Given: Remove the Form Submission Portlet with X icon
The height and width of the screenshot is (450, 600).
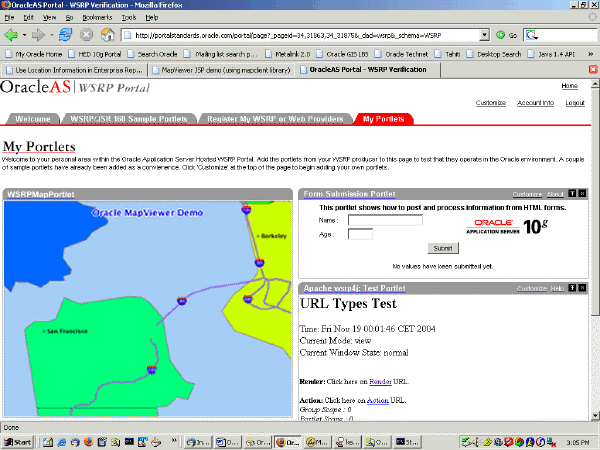Looking at the screenshot, I should (582, 194).
